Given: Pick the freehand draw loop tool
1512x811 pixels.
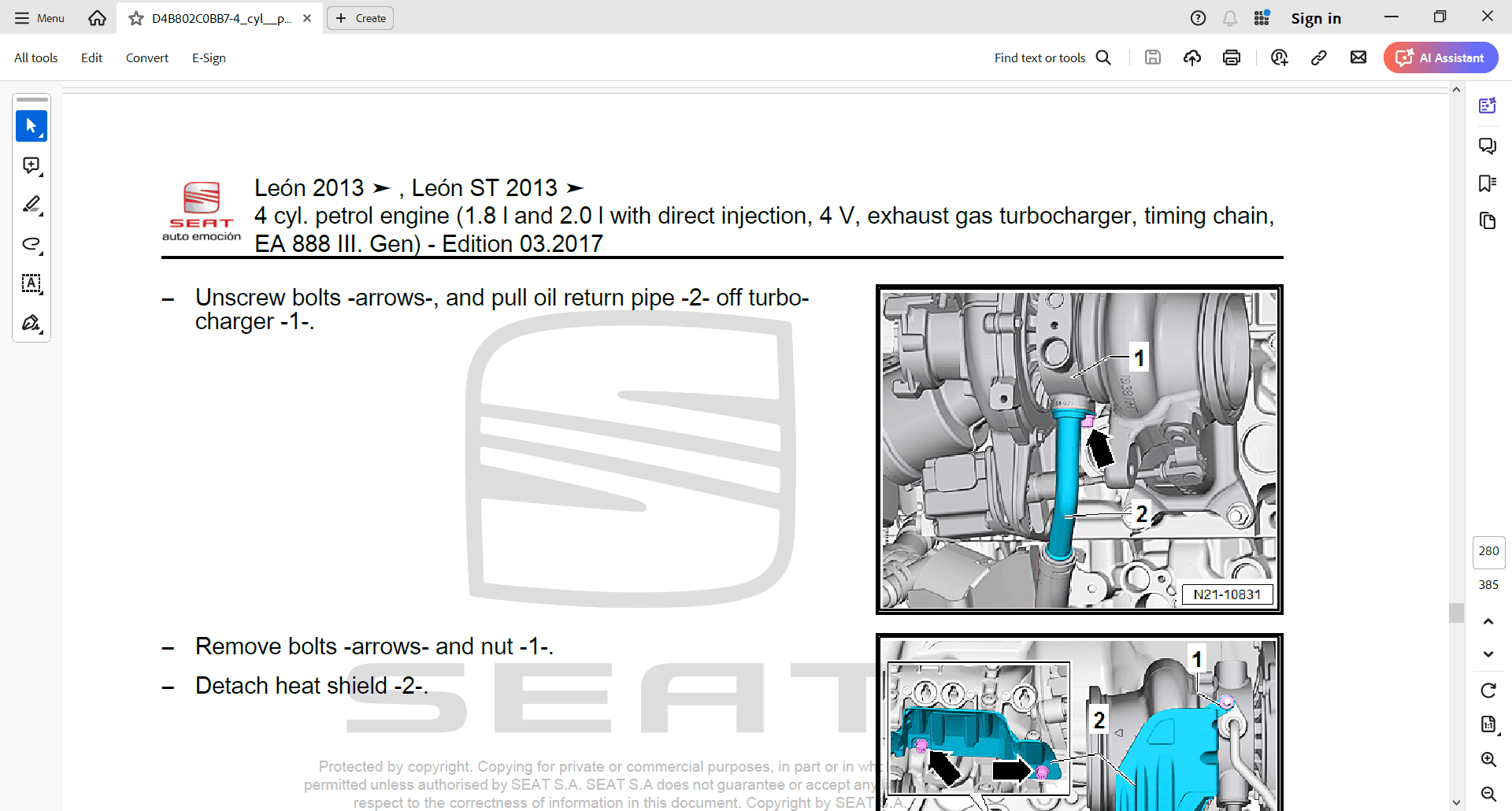Looking at the screenshot, I should coord(31,244).
